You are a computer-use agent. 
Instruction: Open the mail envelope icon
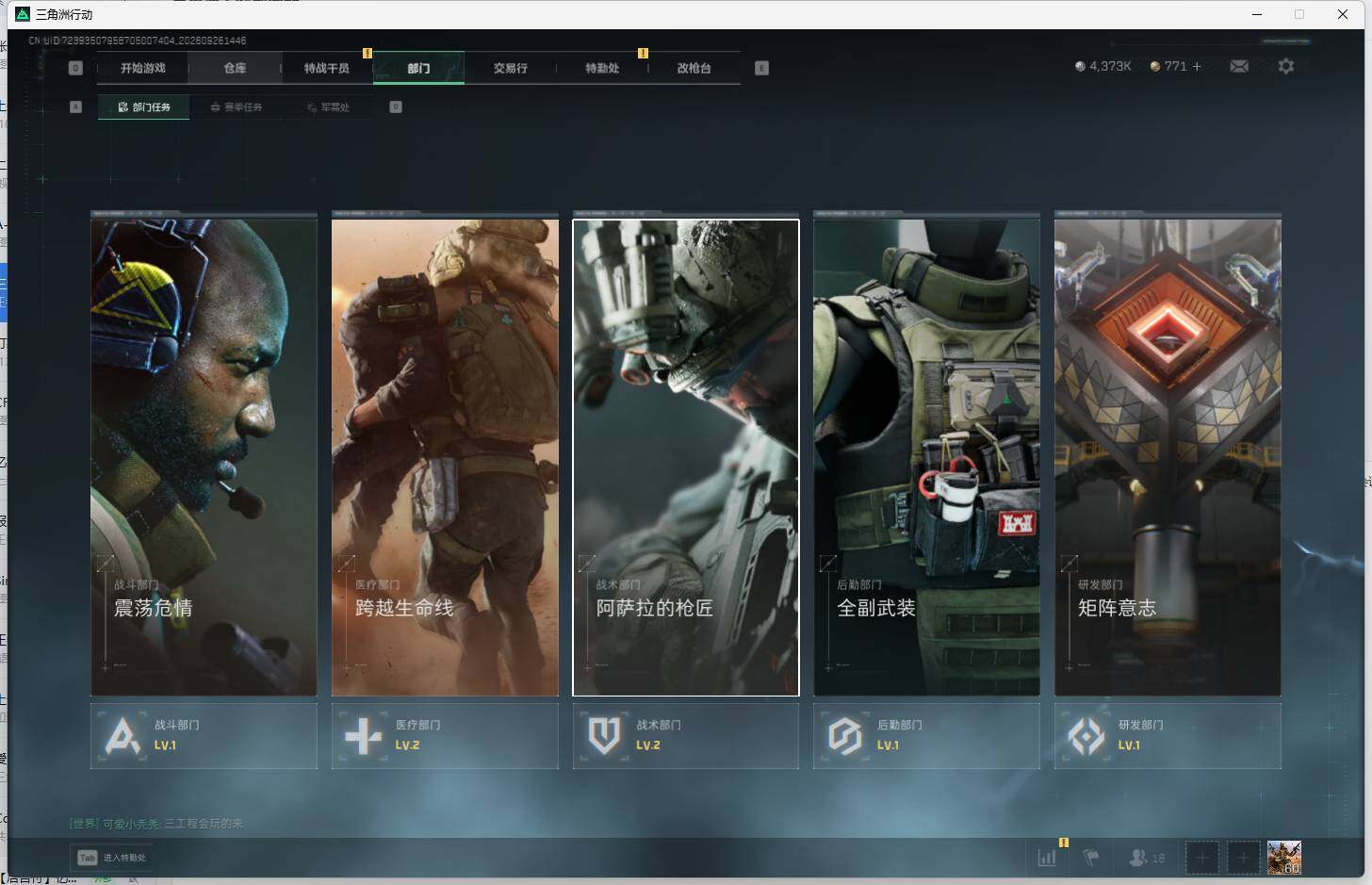coord(1239,66)
